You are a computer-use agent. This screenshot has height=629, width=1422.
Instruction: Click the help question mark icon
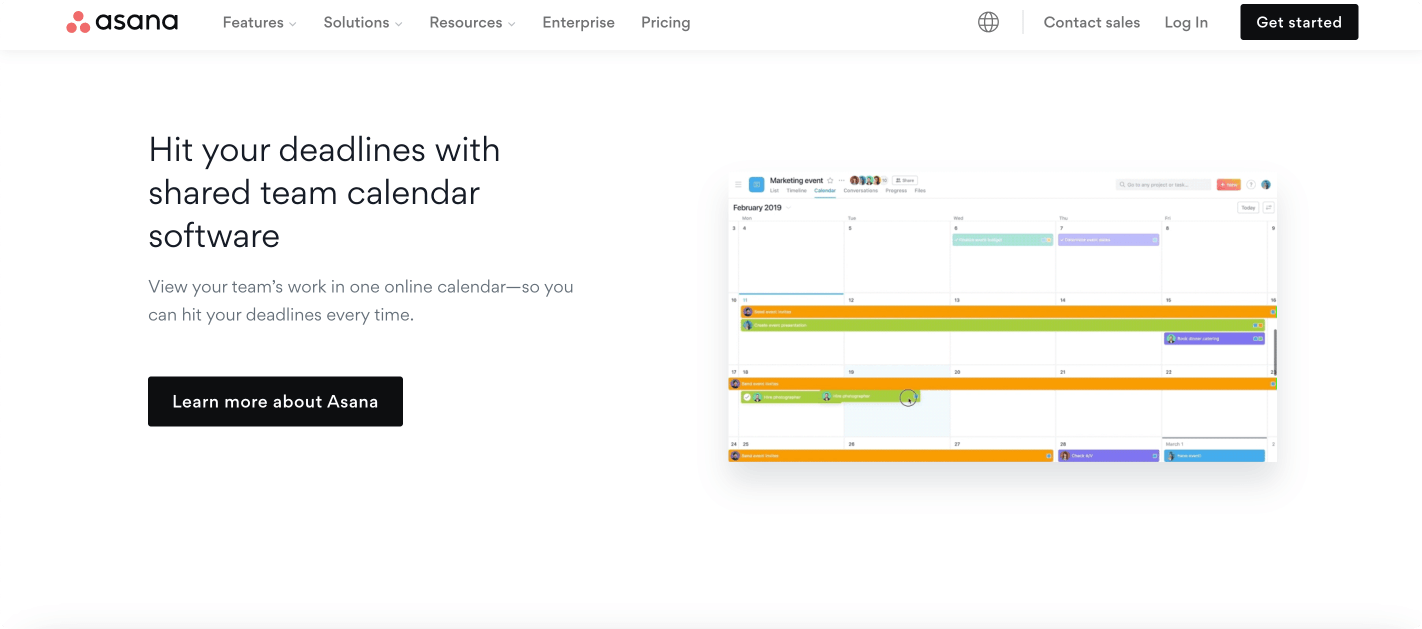click(x=1251, y=185)
